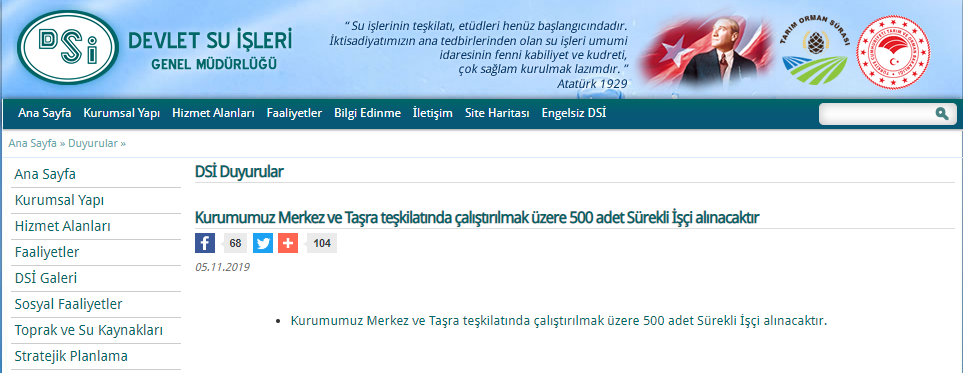
Task: Click Ana Sayfa breadcrumb link
Action: pos(33,143)
